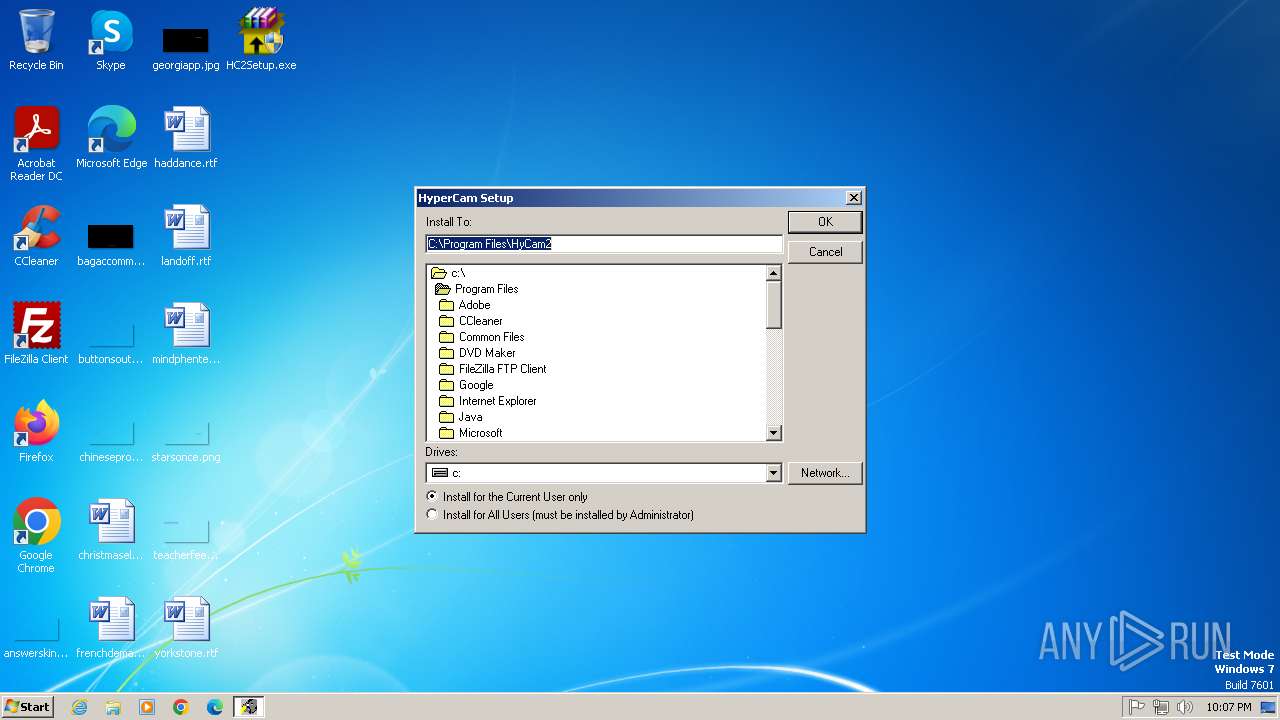Close the HyperCam Setup window

pyautogui.click(x=853, y=198)
